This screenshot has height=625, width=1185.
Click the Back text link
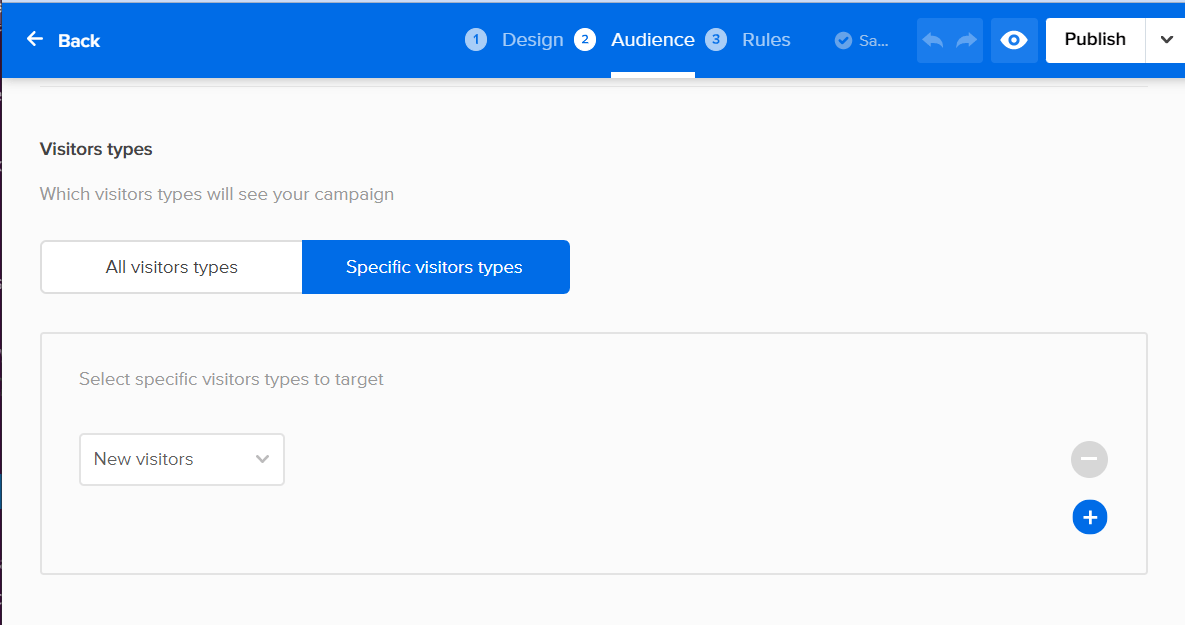point(79,41)
